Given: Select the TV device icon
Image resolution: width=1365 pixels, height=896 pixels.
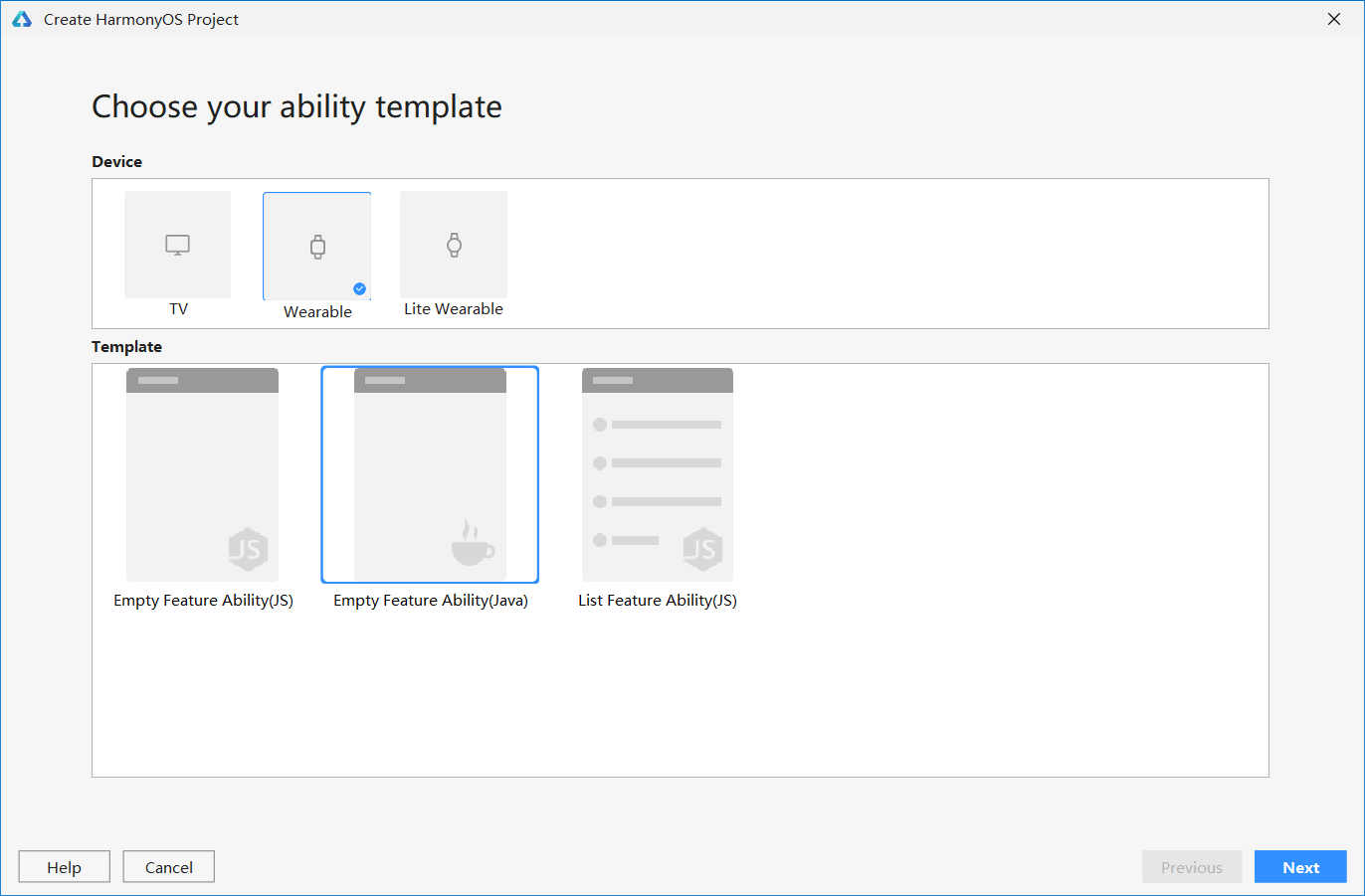Looking at the screenshot, I should coord(177,244).
